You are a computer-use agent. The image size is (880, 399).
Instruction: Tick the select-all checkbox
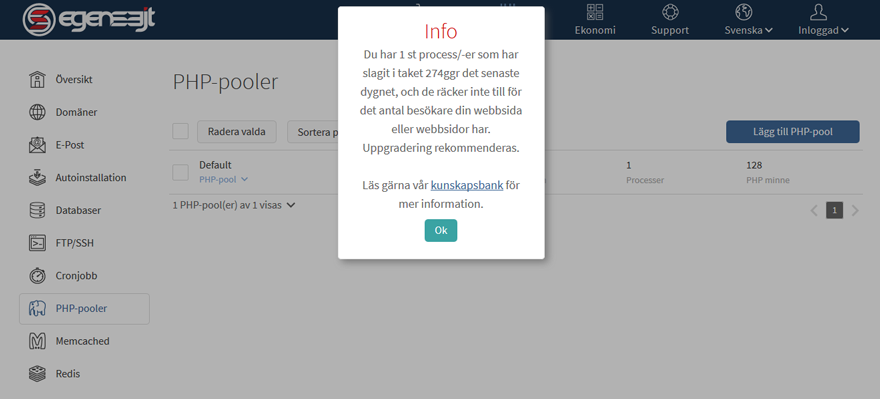tap(180, 131)
